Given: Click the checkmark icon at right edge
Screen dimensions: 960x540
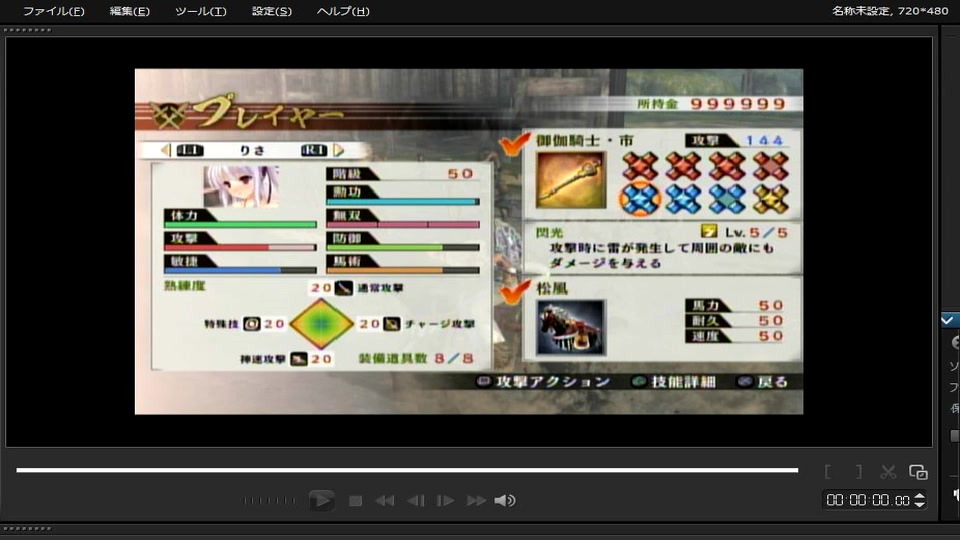Looking at the screenshot, I should 948,320.
